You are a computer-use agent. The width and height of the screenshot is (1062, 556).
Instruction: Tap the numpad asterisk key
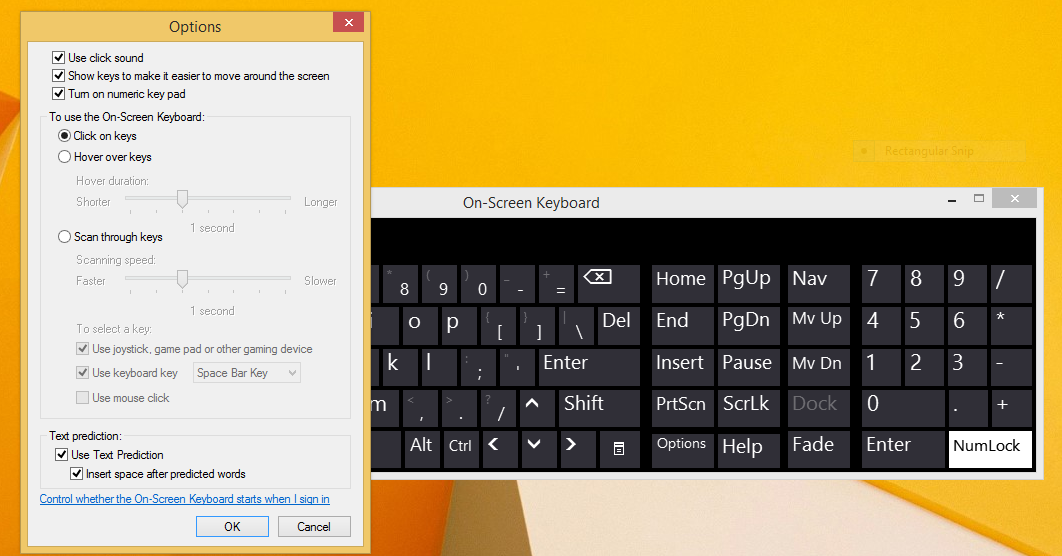(1010, 326)
